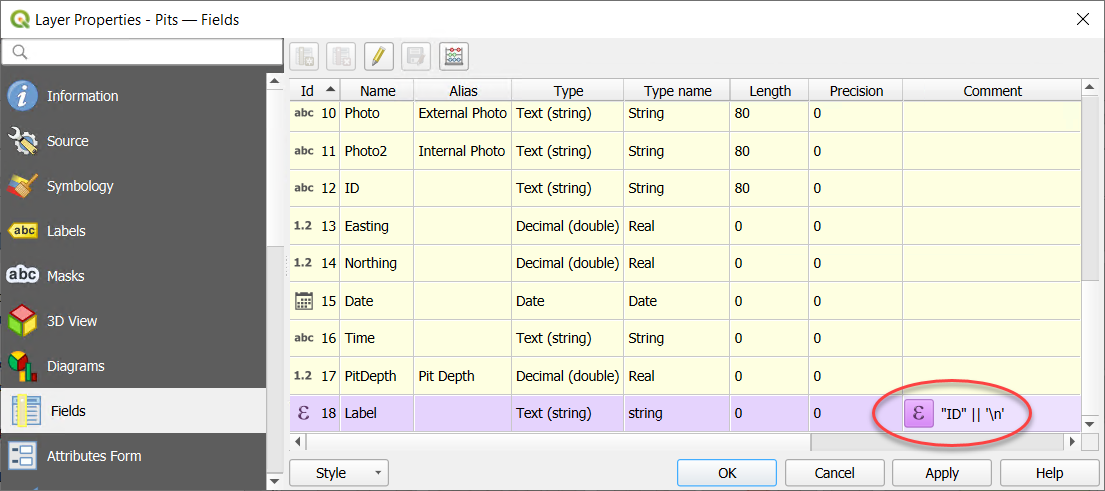Open the Diagrams section

coord(75,366)
